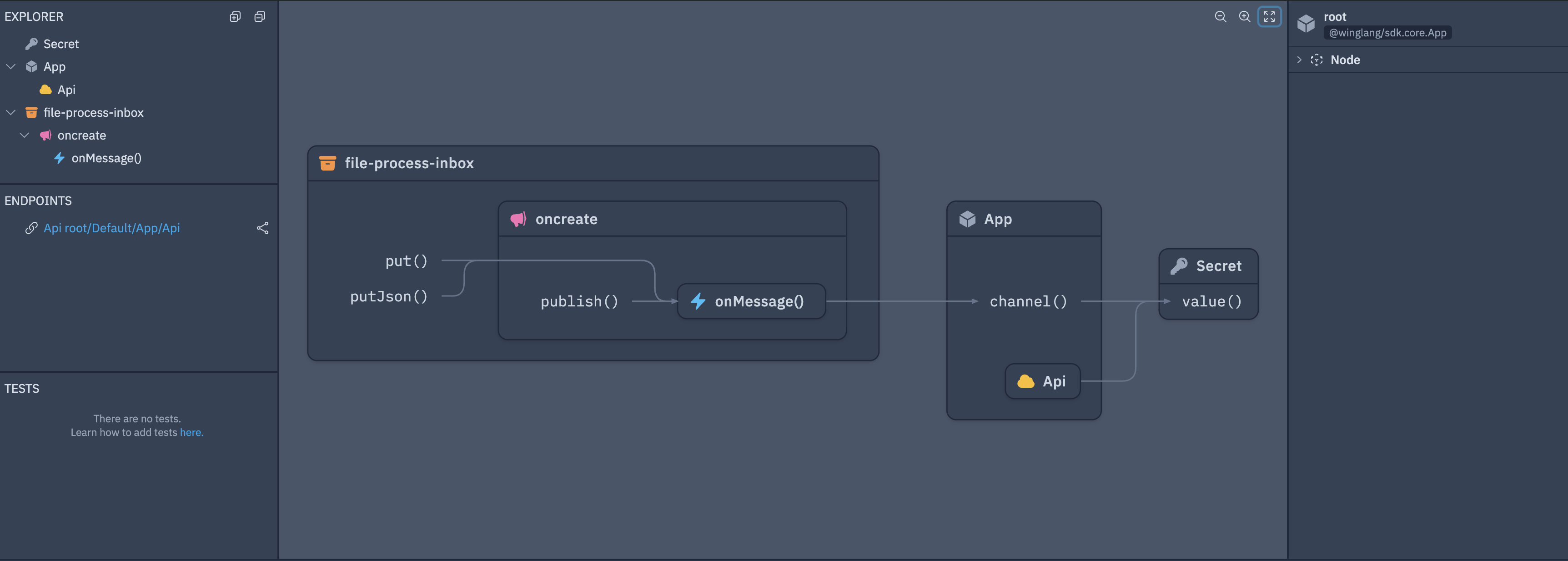
Task: Click the share icon beside Api endpoint
Action: [262, 228]
